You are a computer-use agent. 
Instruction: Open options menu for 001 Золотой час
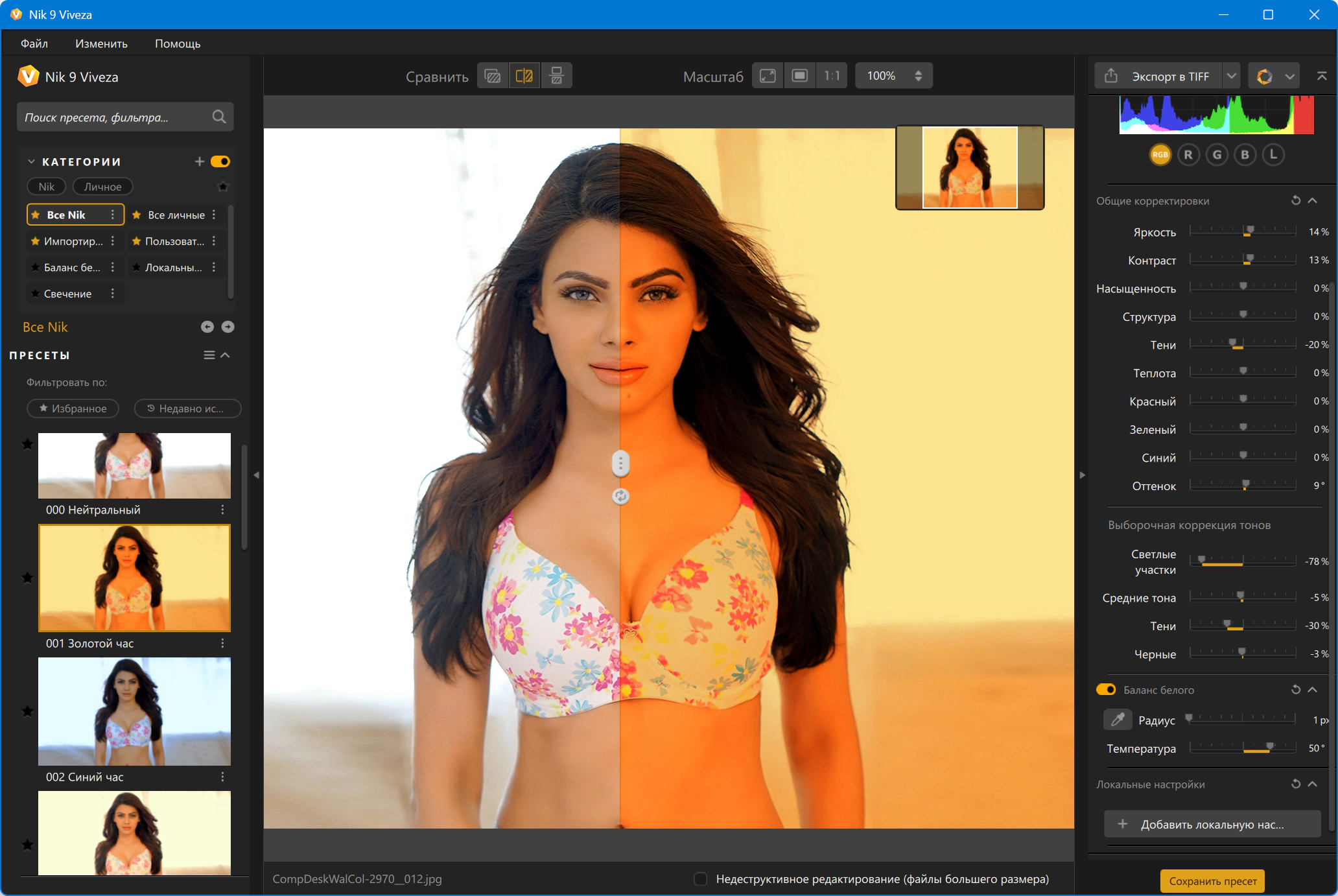222,643
